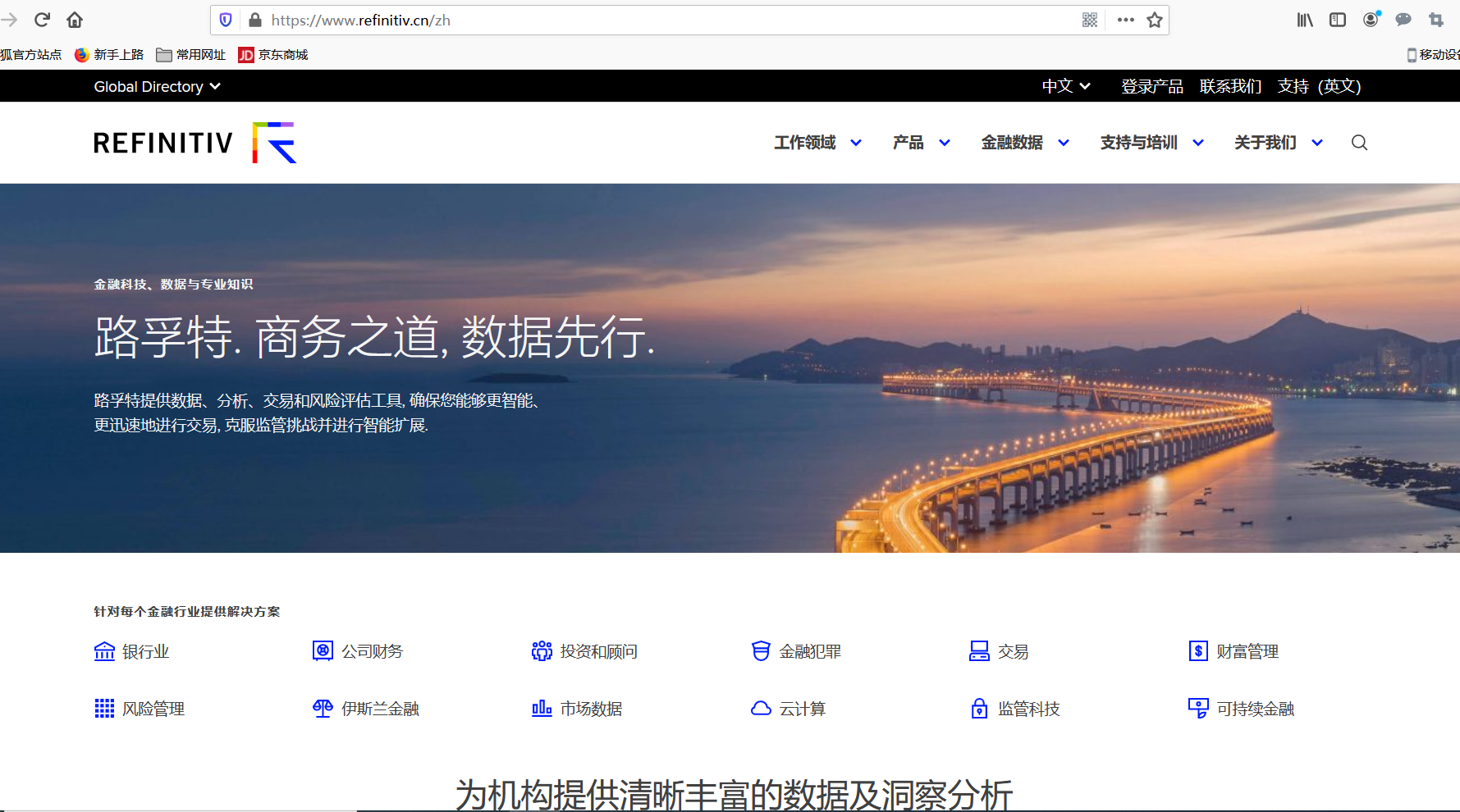Click the 登录产品 link

pyautogui.click(x=1151, y=86)
